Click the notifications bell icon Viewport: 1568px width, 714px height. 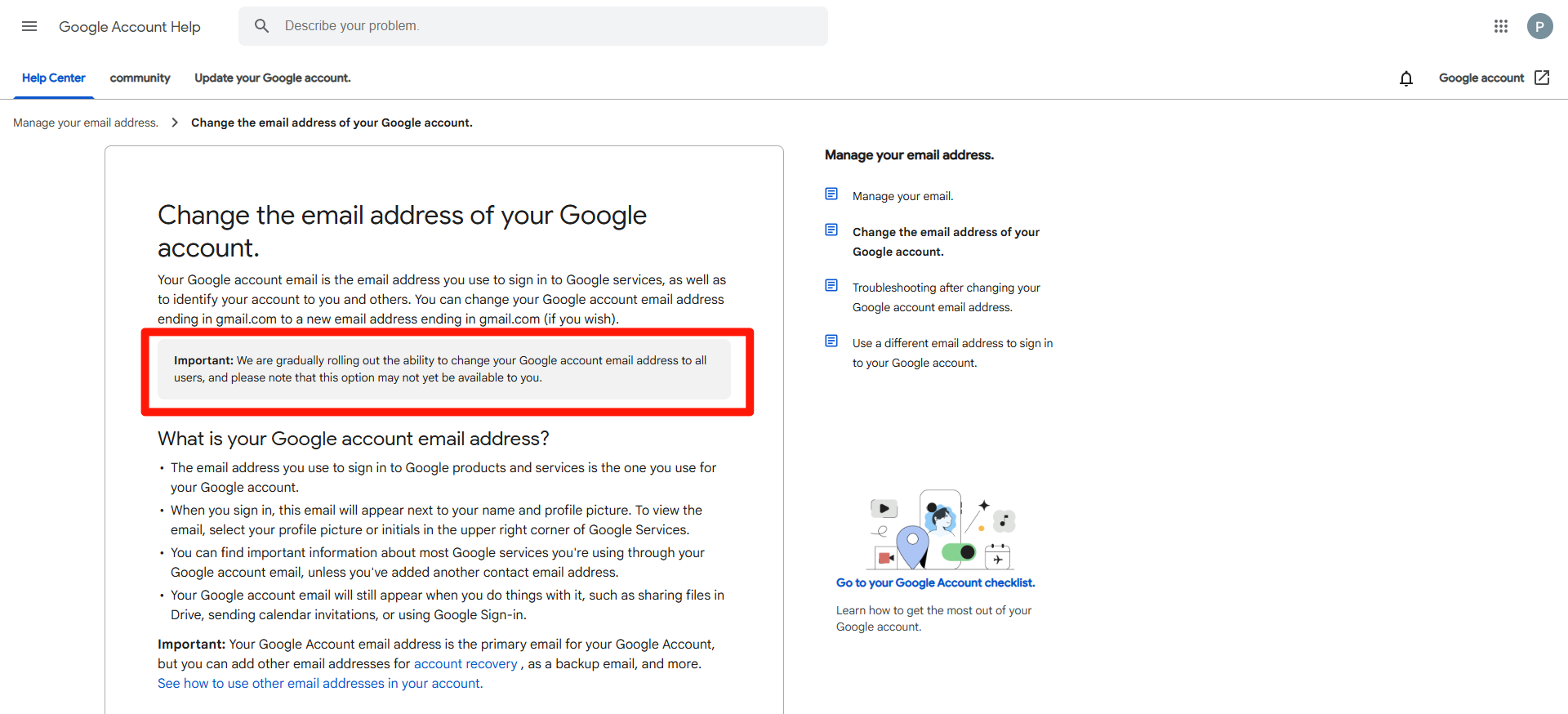tap(1405, 78)
